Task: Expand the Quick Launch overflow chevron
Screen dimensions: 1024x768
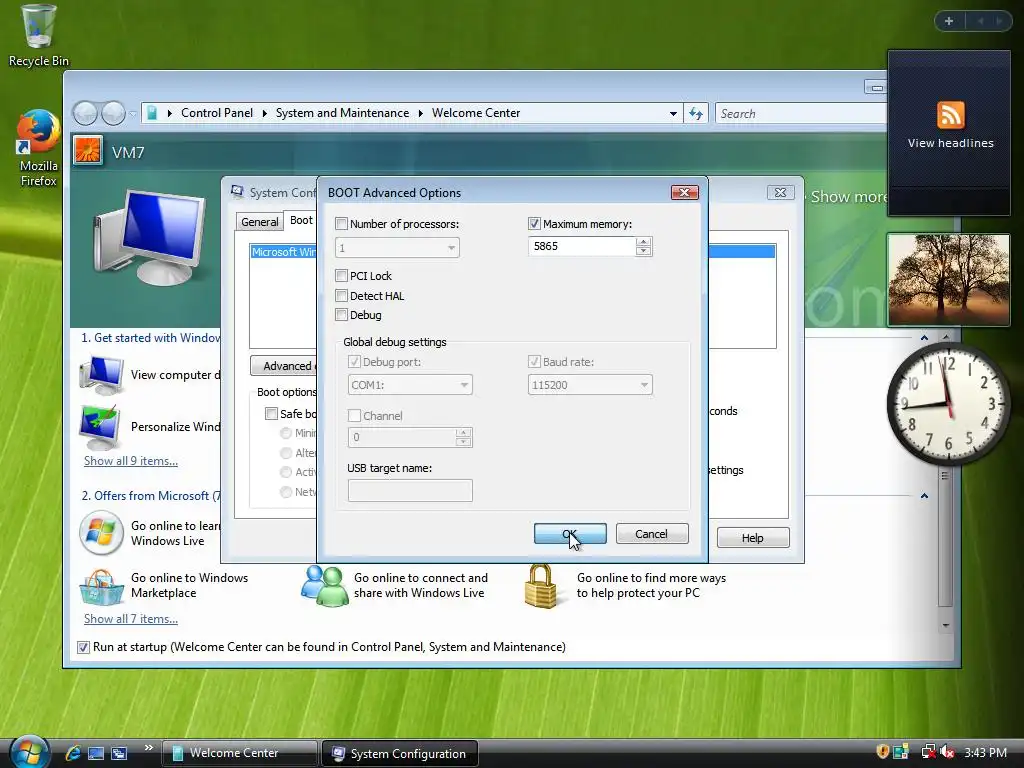Action: [149, 748]
